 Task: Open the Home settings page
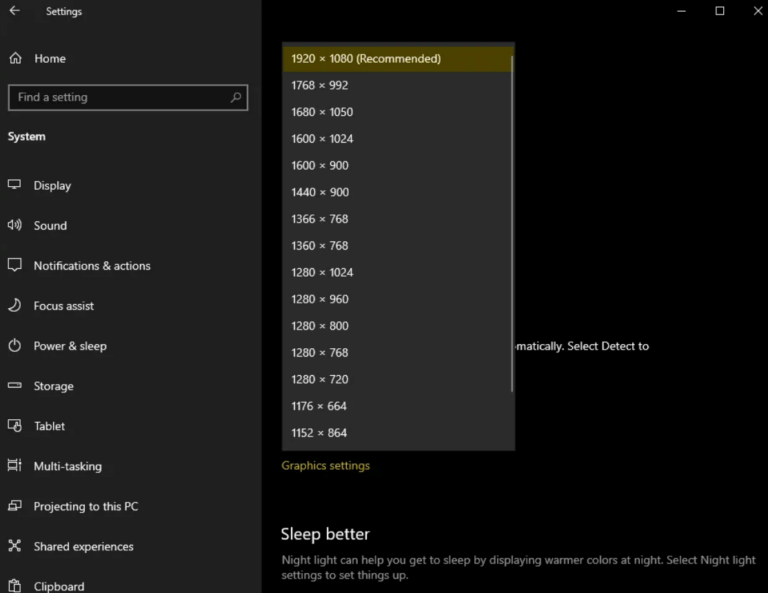(x=50, y=58)
